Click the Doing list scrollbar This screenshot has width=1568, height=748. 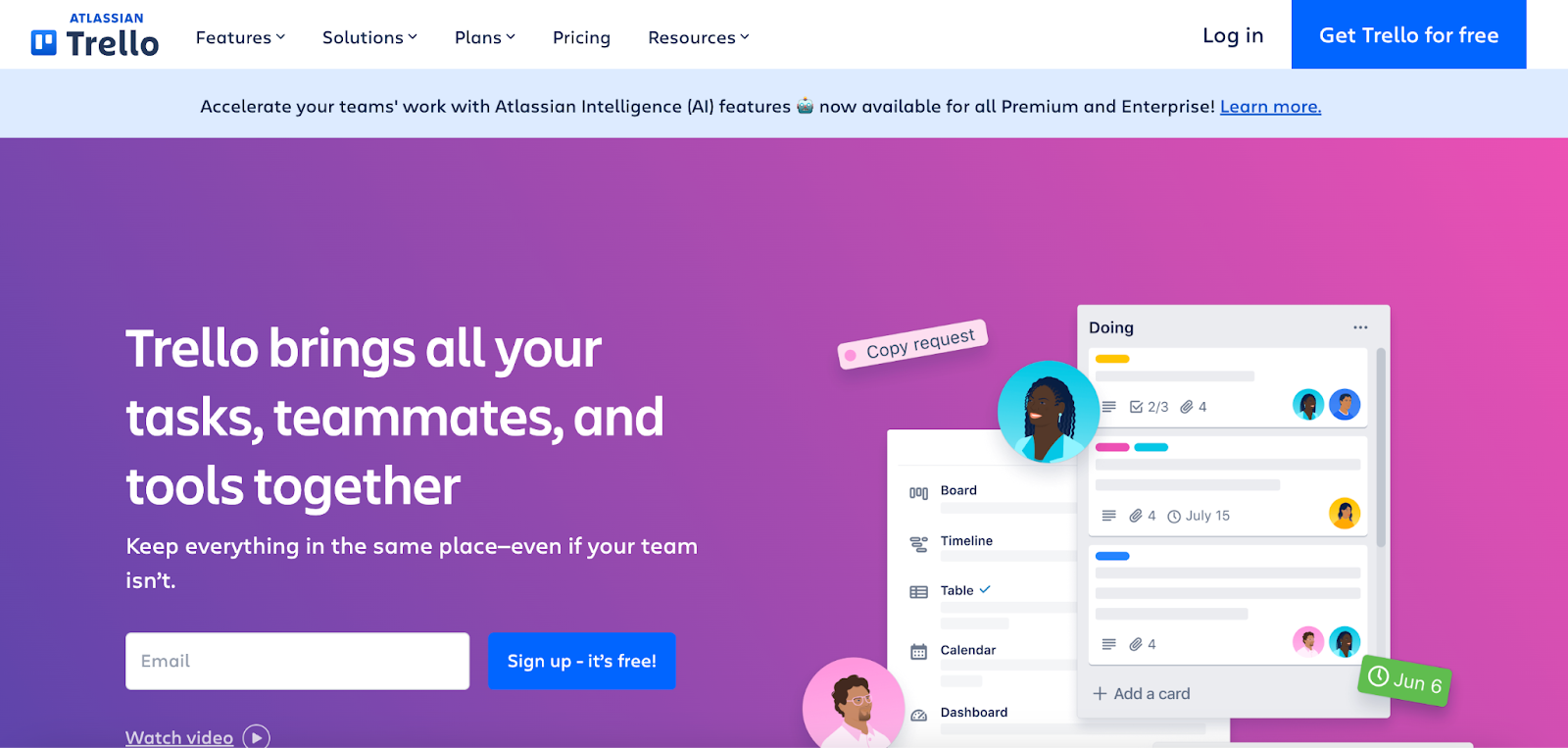(x=1381, y=447)
